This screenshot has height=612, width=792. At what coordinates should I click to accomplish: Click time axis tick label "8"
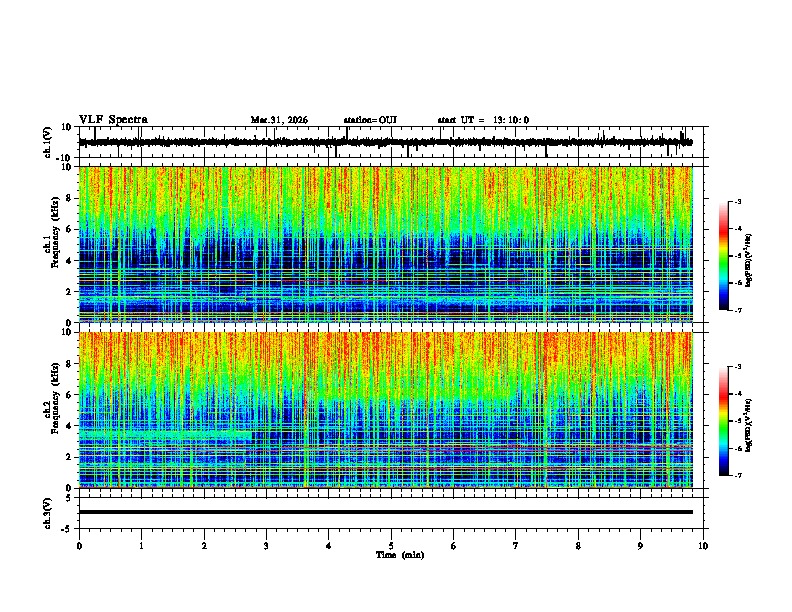[578, 546]
